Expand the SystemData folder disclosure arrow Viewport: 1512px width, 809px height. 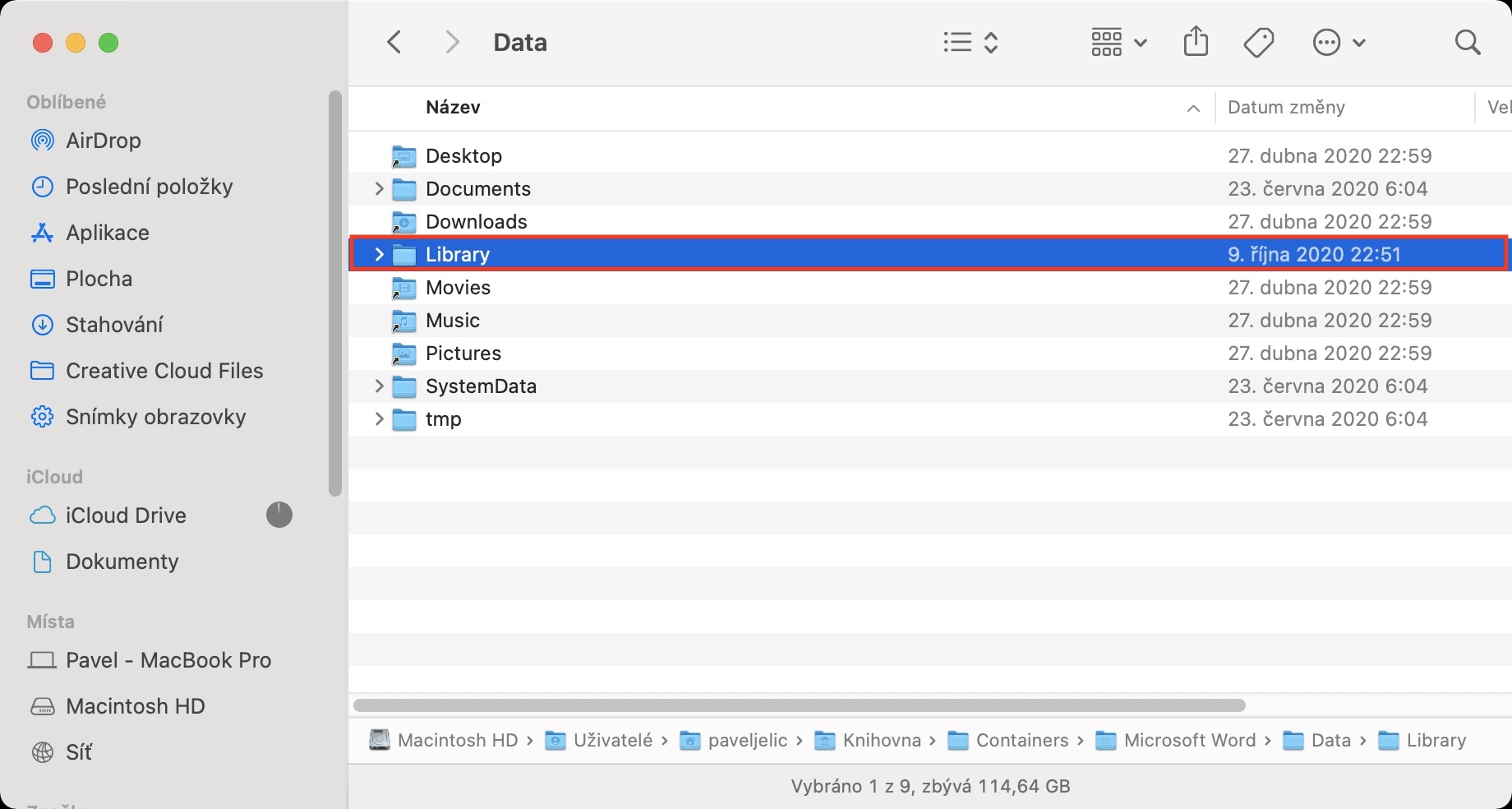pos(379,386)
